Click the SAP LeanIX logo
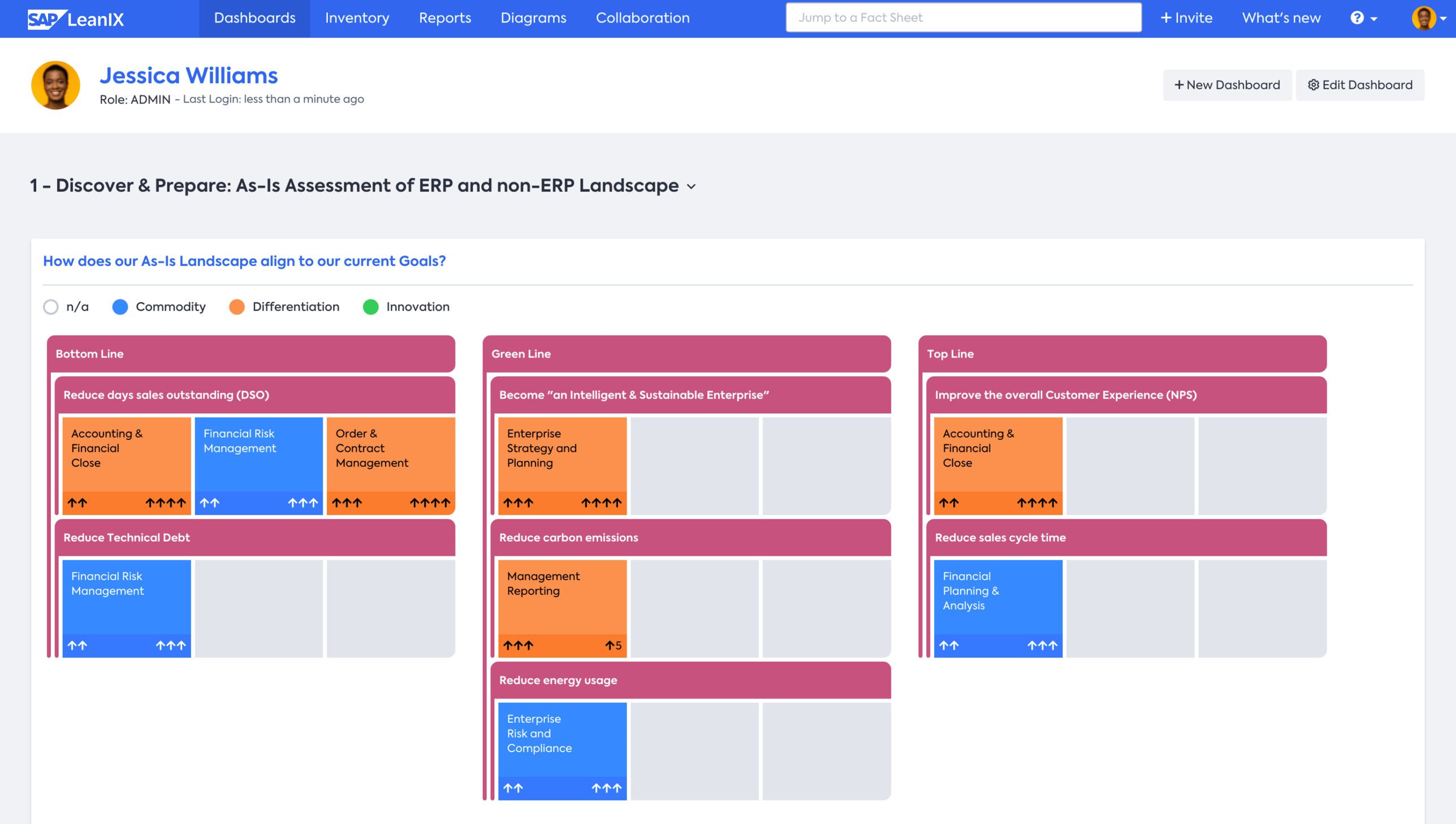Viewport: 1456px width, 824px height. [75, 18]
